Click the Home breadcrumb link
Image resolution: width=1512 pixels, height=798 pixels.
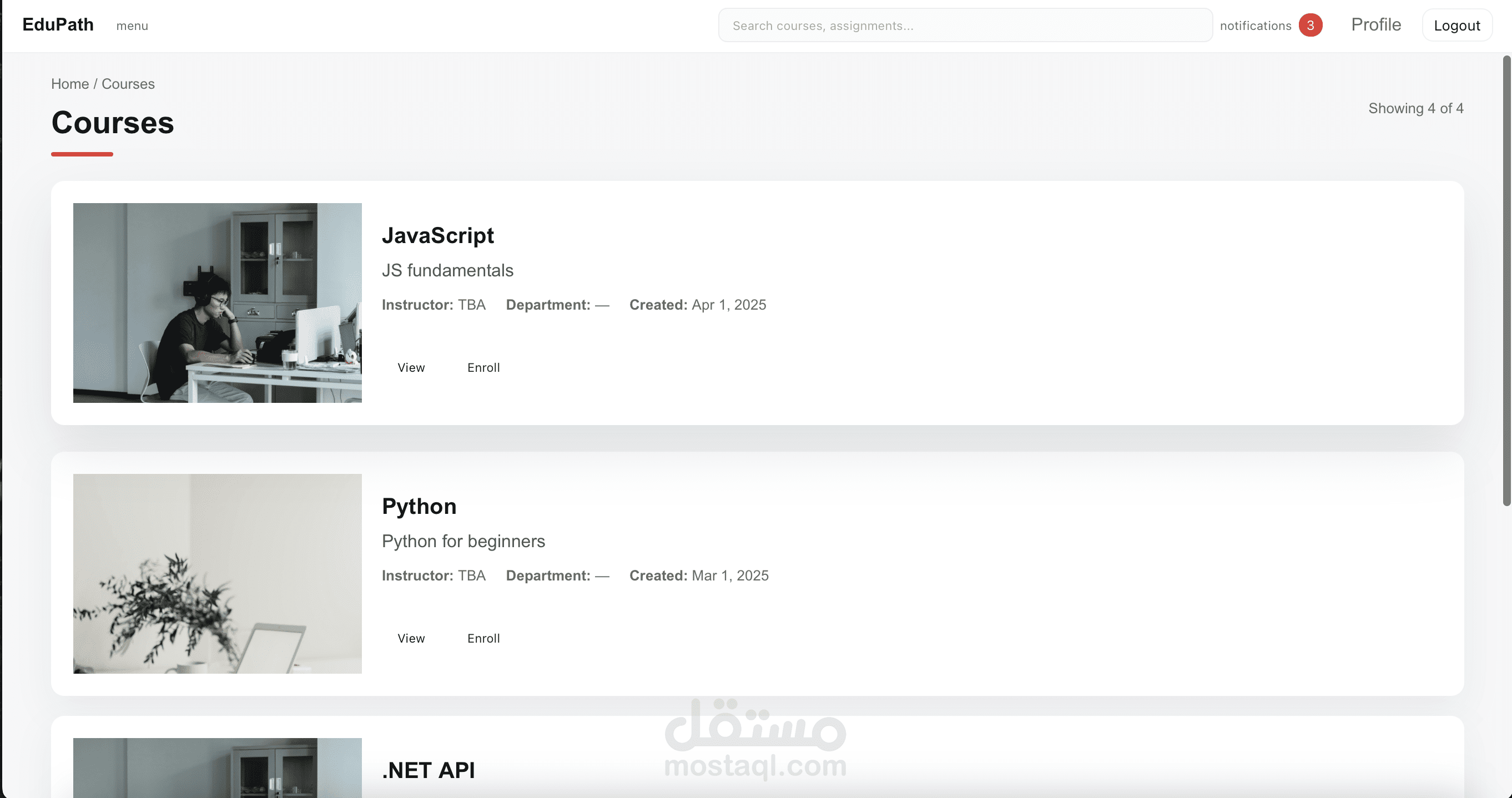[70, 84]
